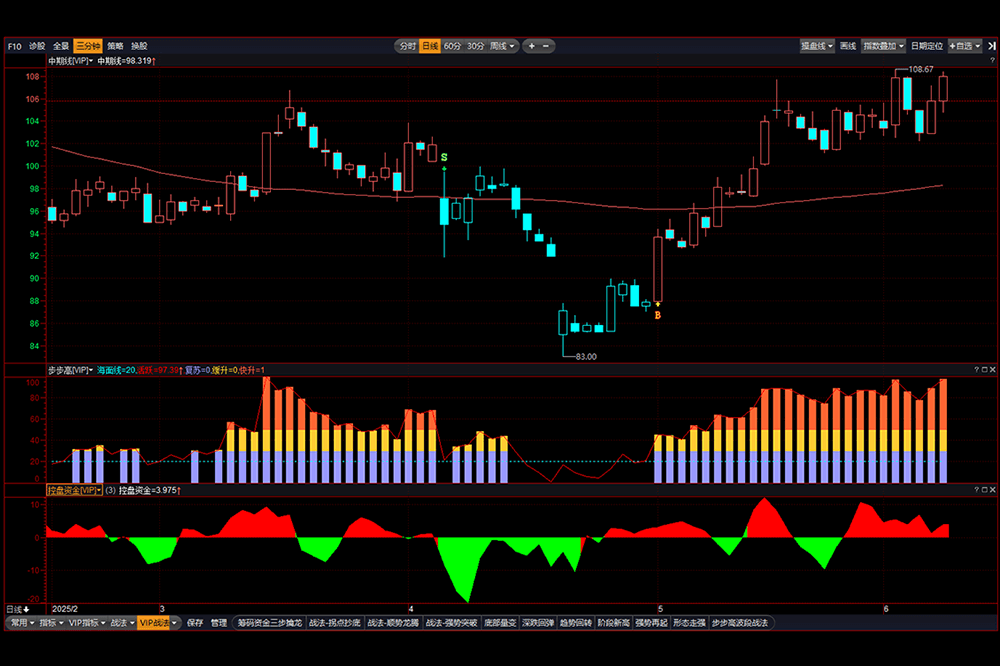This screenshot has height=666, width=1000.
Task: Expand the 周线 period dropdown
Action: click(x=502, y=46)
